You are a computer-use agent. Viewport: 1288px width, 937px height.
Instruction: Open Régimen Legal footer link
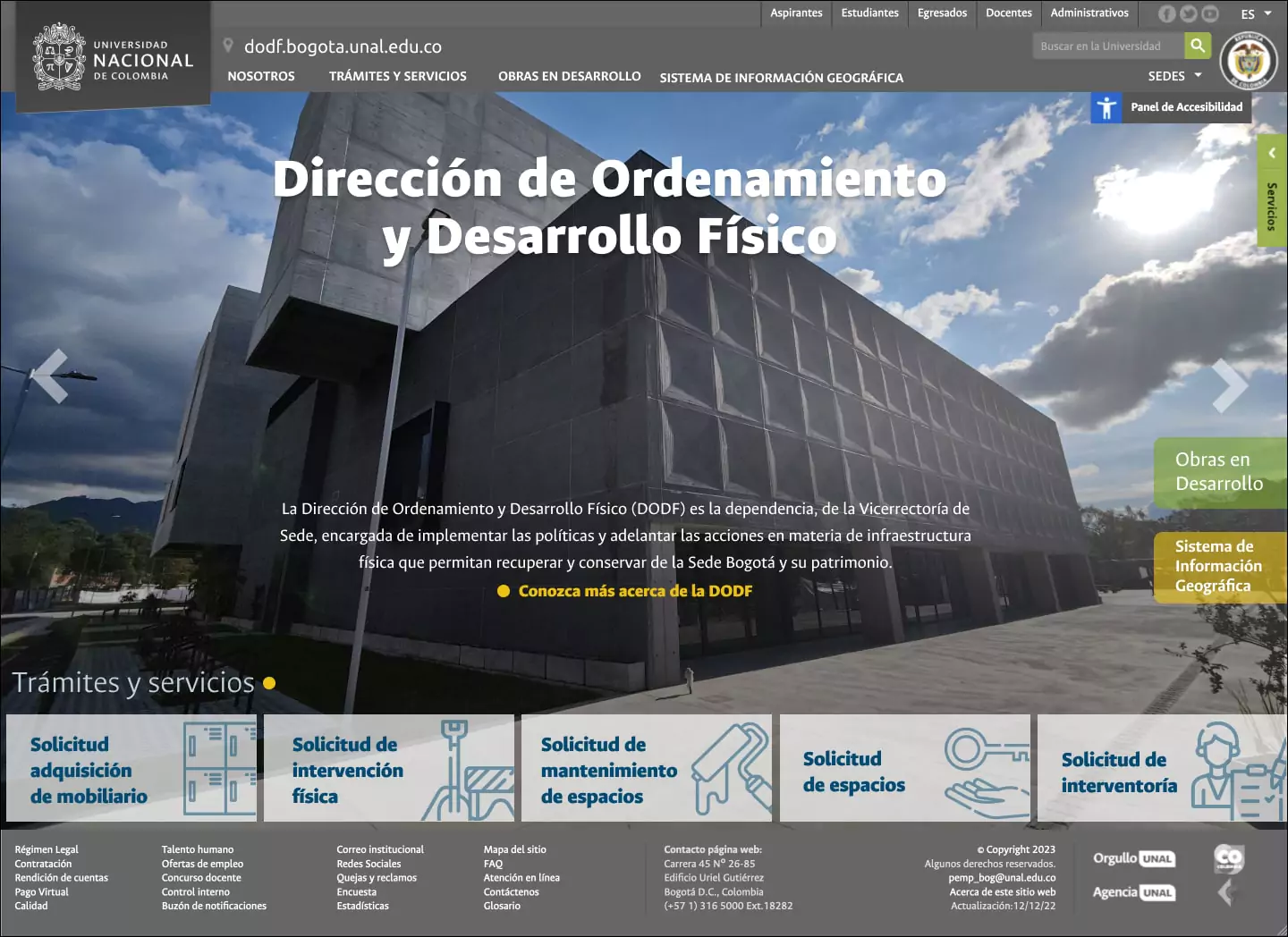point(47,849)
